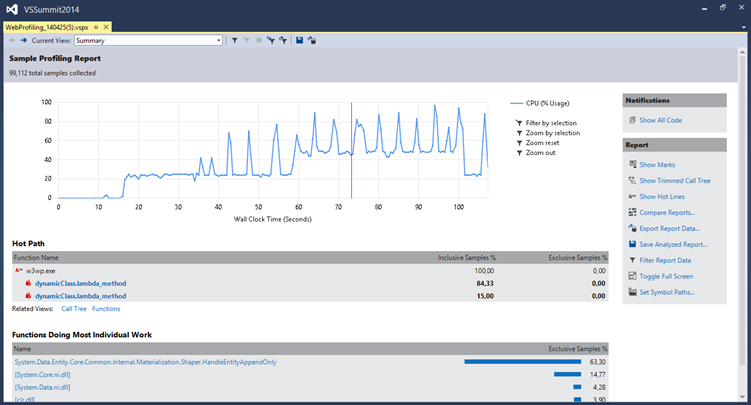This screenshot has height=405, width=751.
Task: Click Show Trimmed Call Tree link
Action: point(674,180)
